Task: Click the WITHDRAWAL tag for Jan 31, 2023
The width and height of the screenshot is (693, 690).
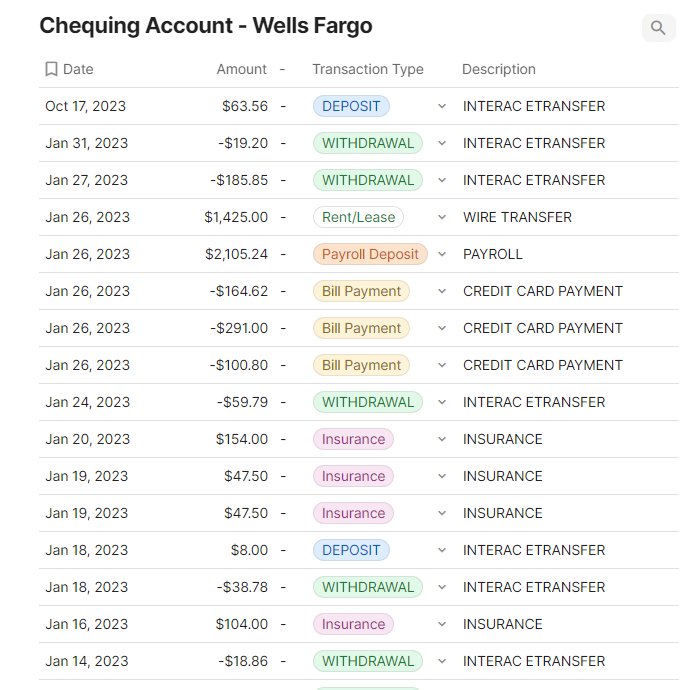Action: coord(367,143)
